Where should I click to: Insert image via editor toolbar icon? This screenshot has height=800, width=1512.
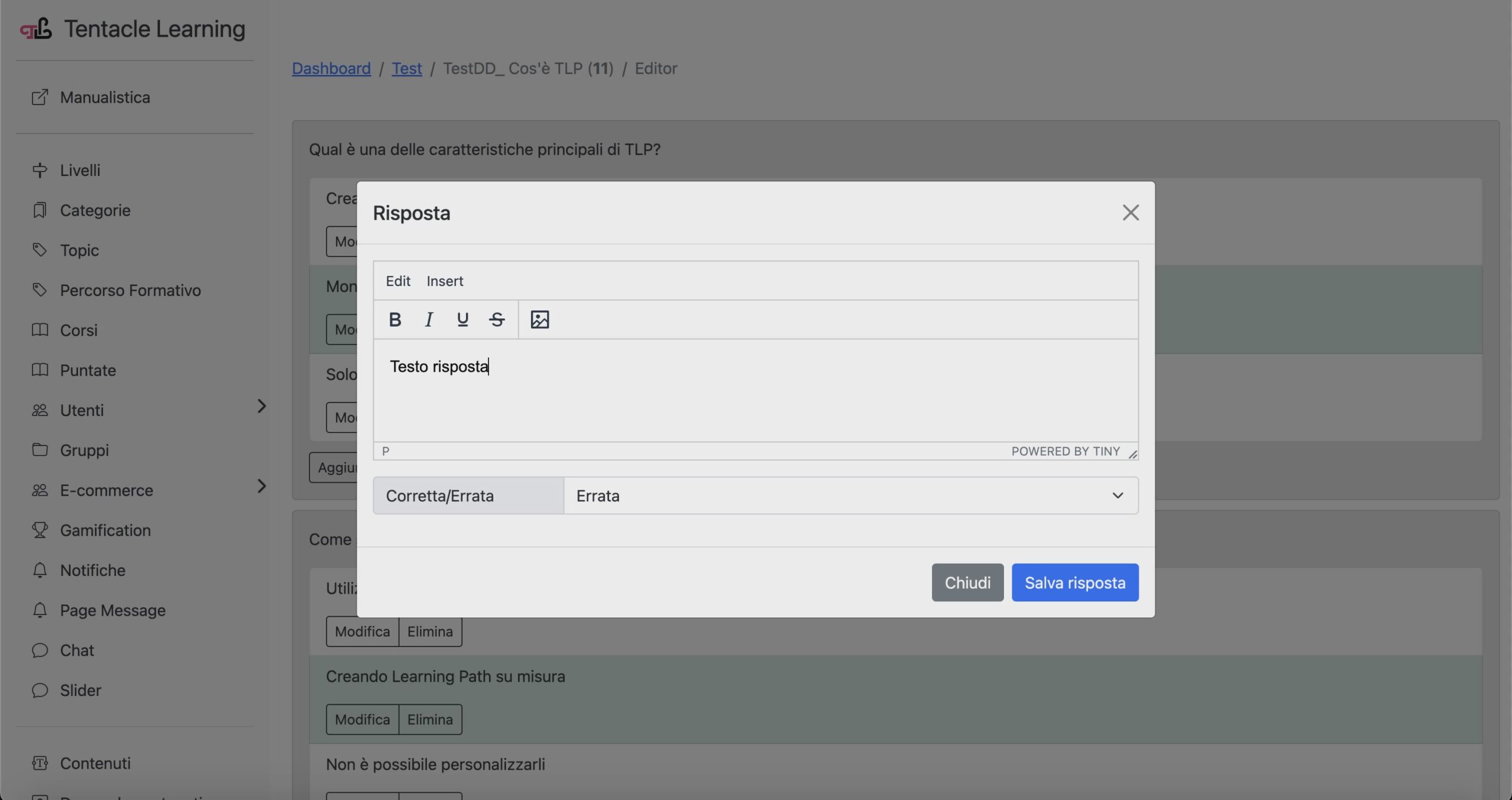[x=539, y=320]
